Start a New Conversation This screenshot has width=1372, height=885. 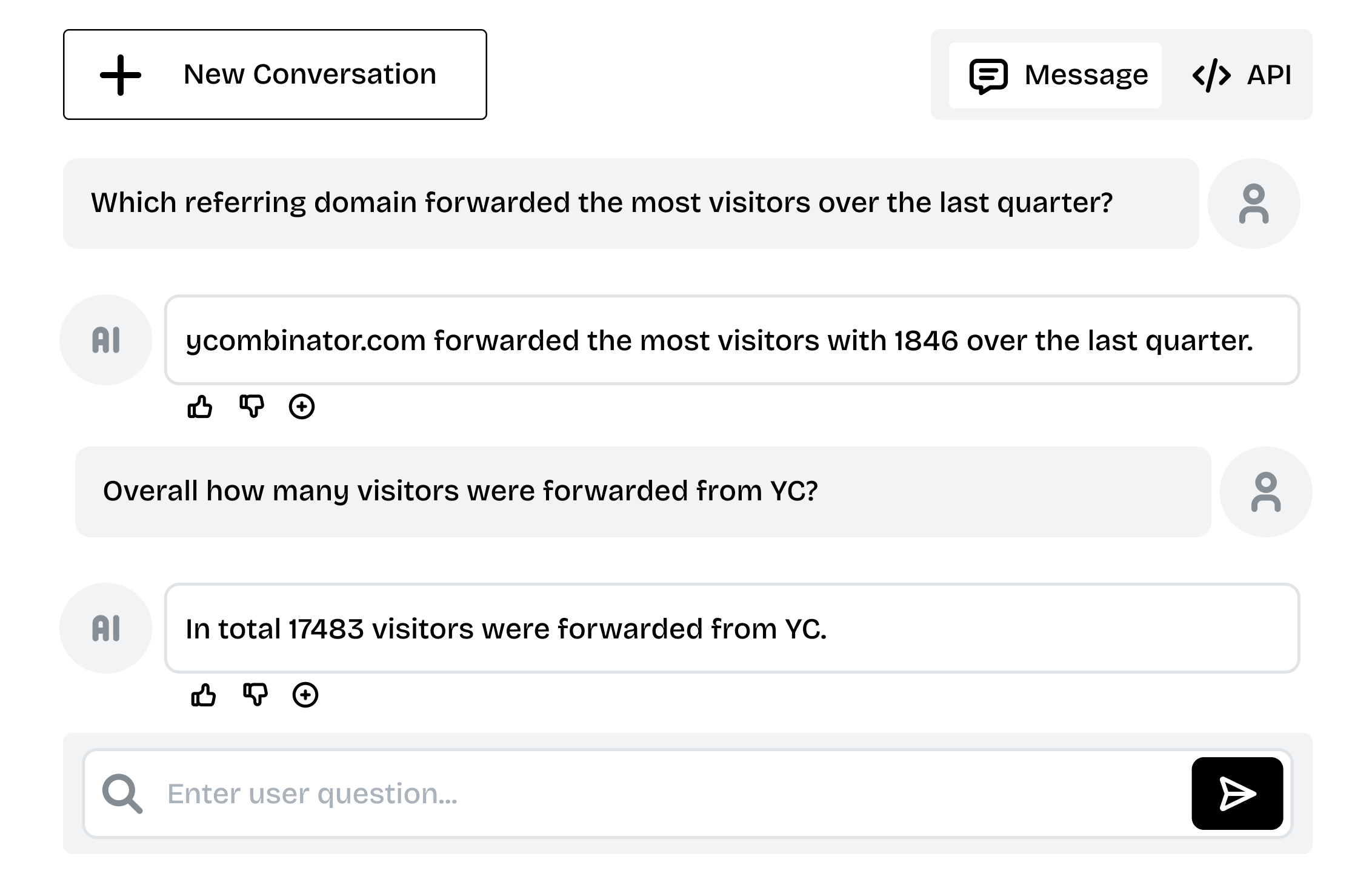pos(275,75)
